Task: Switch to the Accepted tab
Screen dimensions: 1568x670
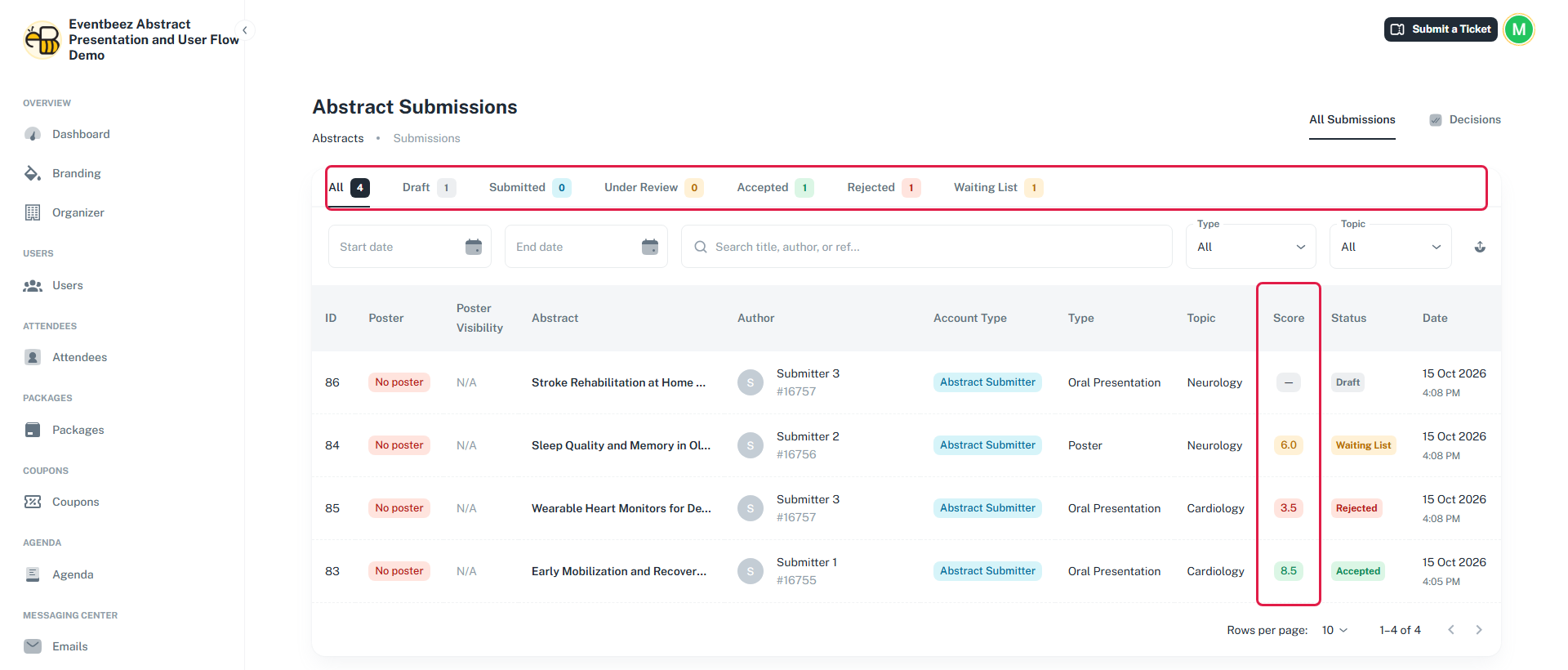Action: pyautogui.click(x=775, y=188)
